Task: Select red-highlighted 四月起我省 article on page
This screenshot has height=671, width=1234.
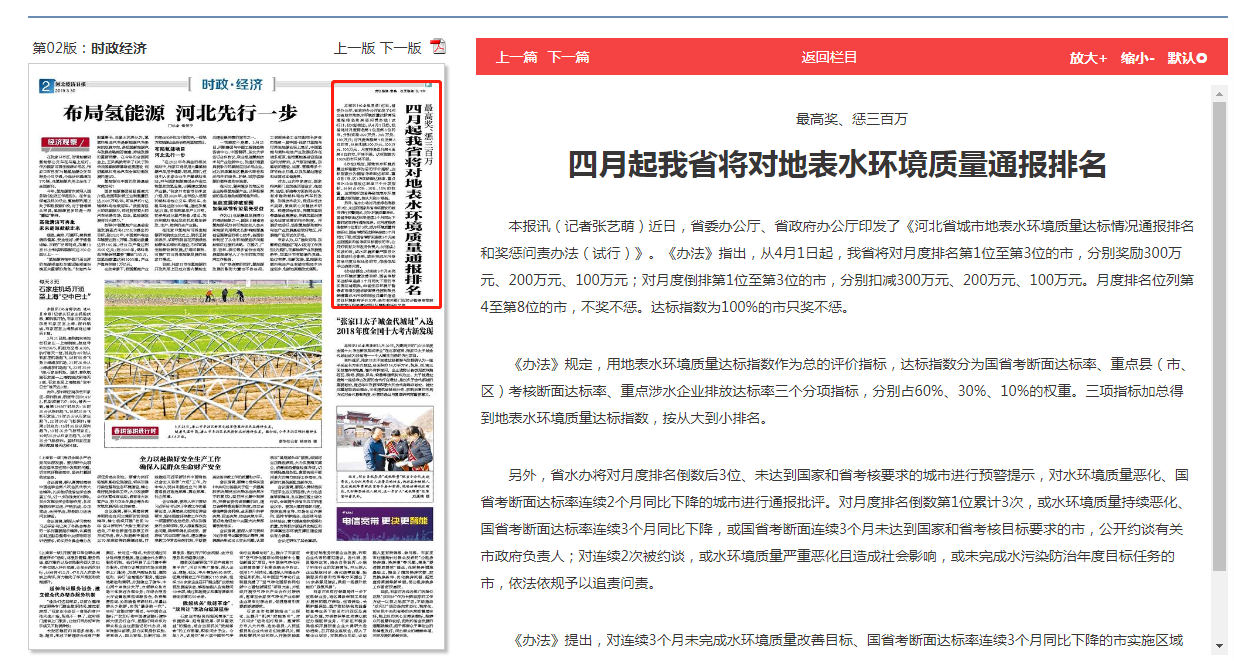Action: [386, 193]
